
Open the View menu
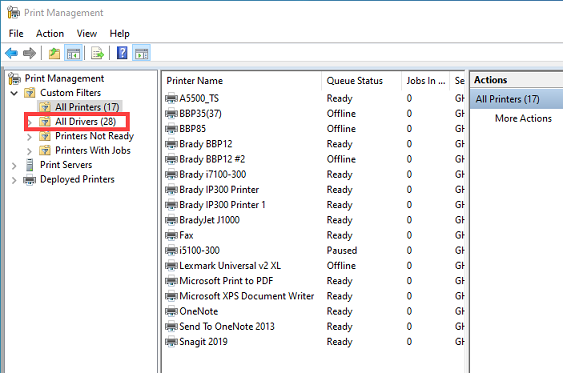pos(87,34)
